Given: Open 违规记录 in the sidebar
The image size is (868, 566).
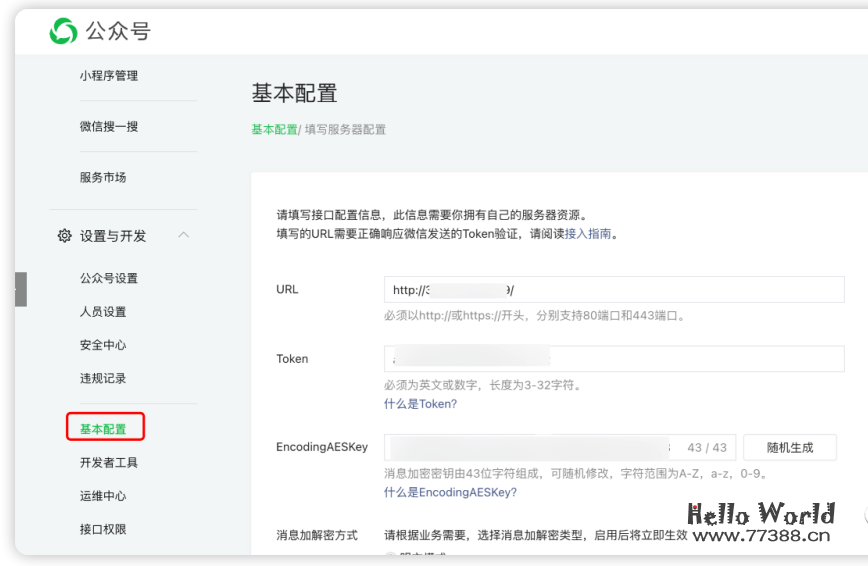Looking at the screenshot, I should (103, 378).
